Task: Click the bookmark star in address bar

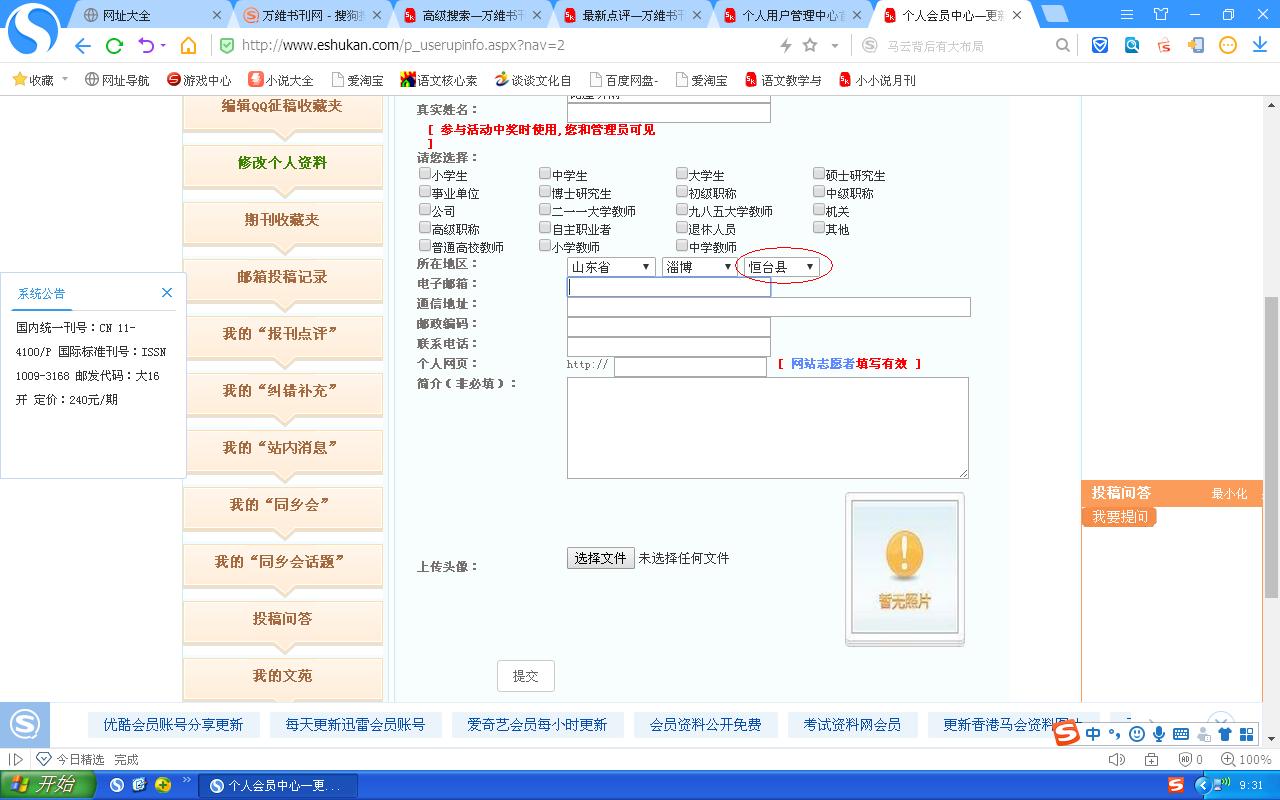Action: pos(810,45)
